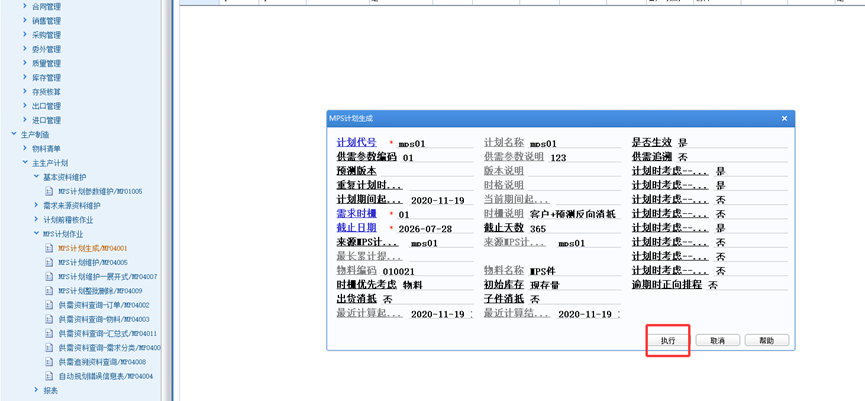
Task: Expand the 存货核算 tree node
Action: [x=25, y=92]
